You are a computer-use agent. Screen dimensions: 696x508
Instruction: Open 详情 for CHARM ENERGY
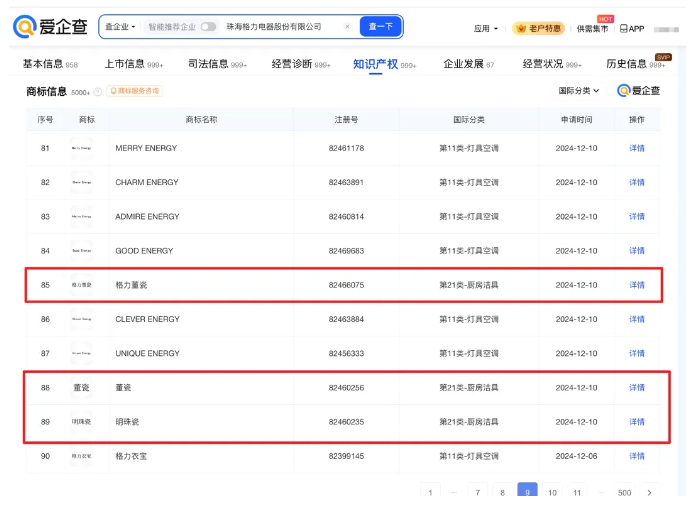[637, 182]
